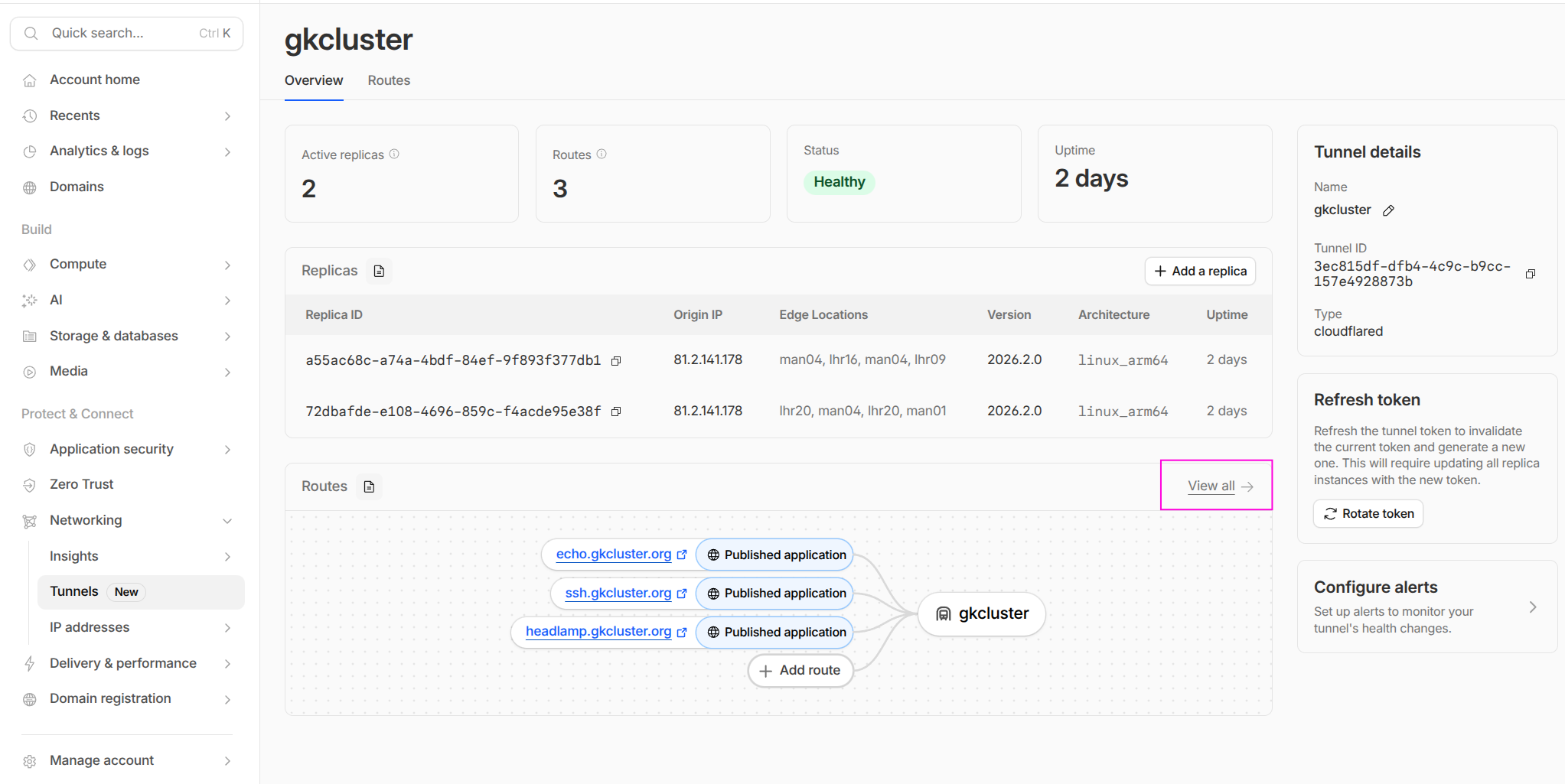
Task: Copy replica ID starting with a55ac68c
Action: [x=616, y=360]
